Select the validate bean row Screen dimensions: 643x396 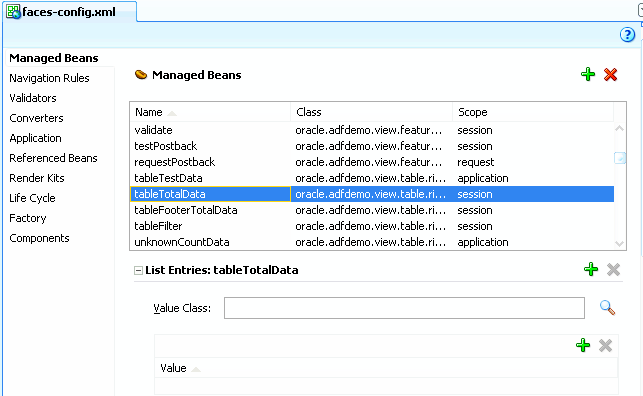click(372, 130)
